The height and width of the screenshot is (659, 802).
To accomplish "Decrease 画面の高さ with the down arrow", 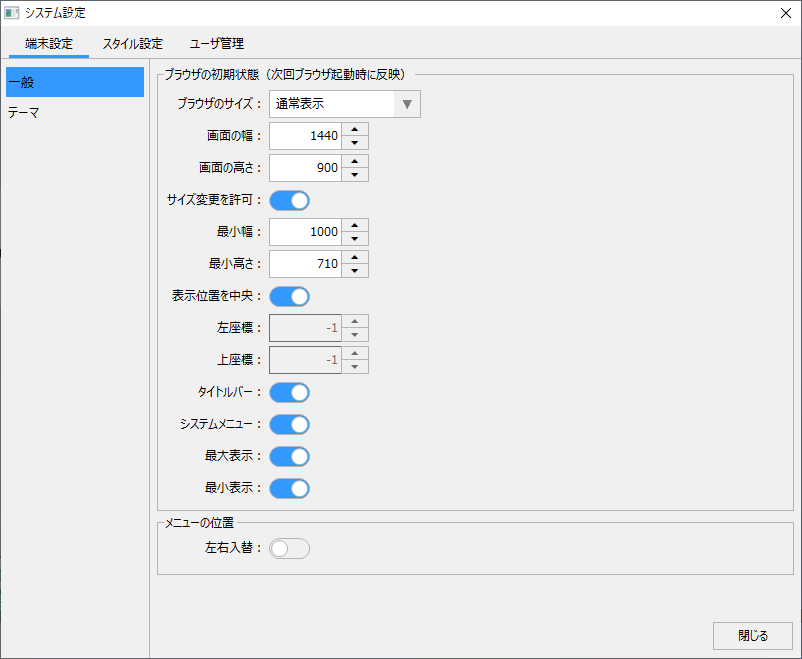I will pyautogui.click(x=355, y=175).
